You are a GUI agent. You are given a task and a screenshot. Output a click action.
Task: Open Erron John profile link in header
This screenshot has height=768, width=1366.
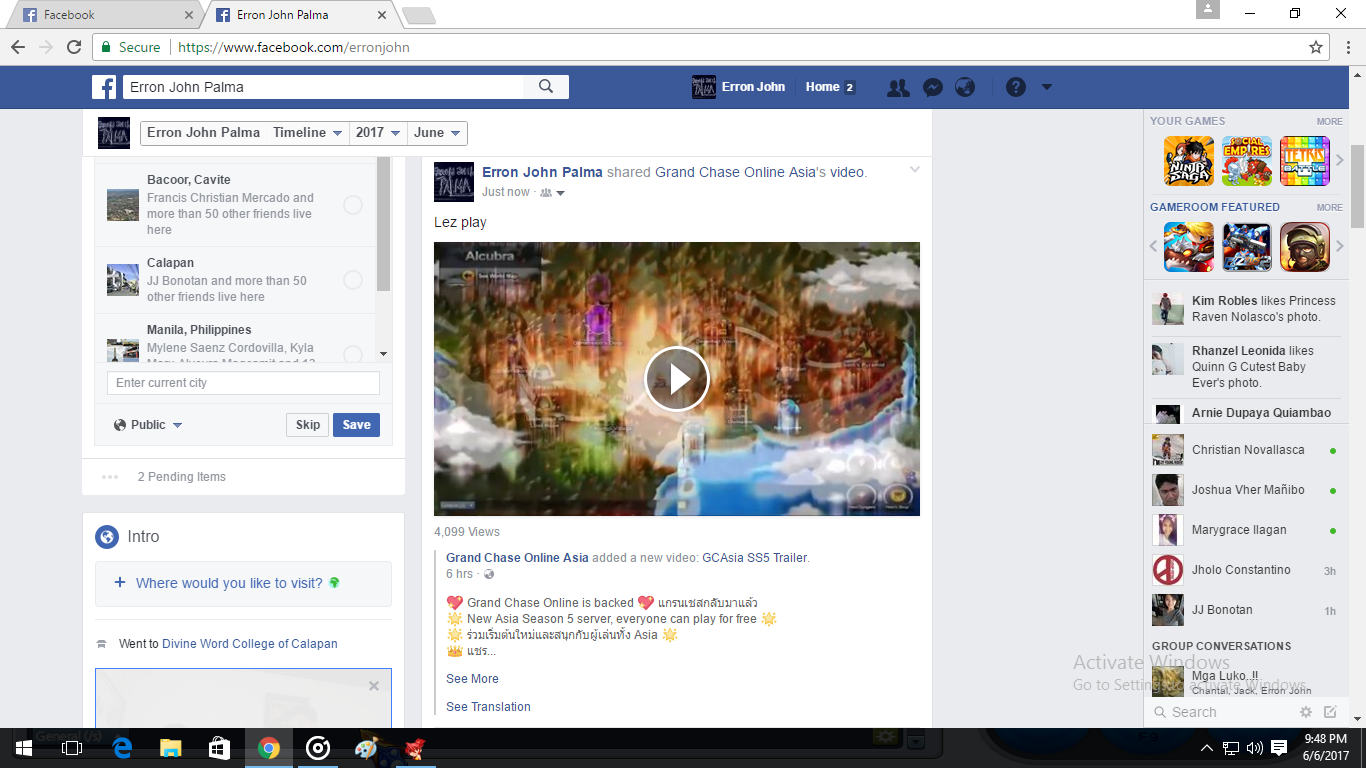click(739, 87)
